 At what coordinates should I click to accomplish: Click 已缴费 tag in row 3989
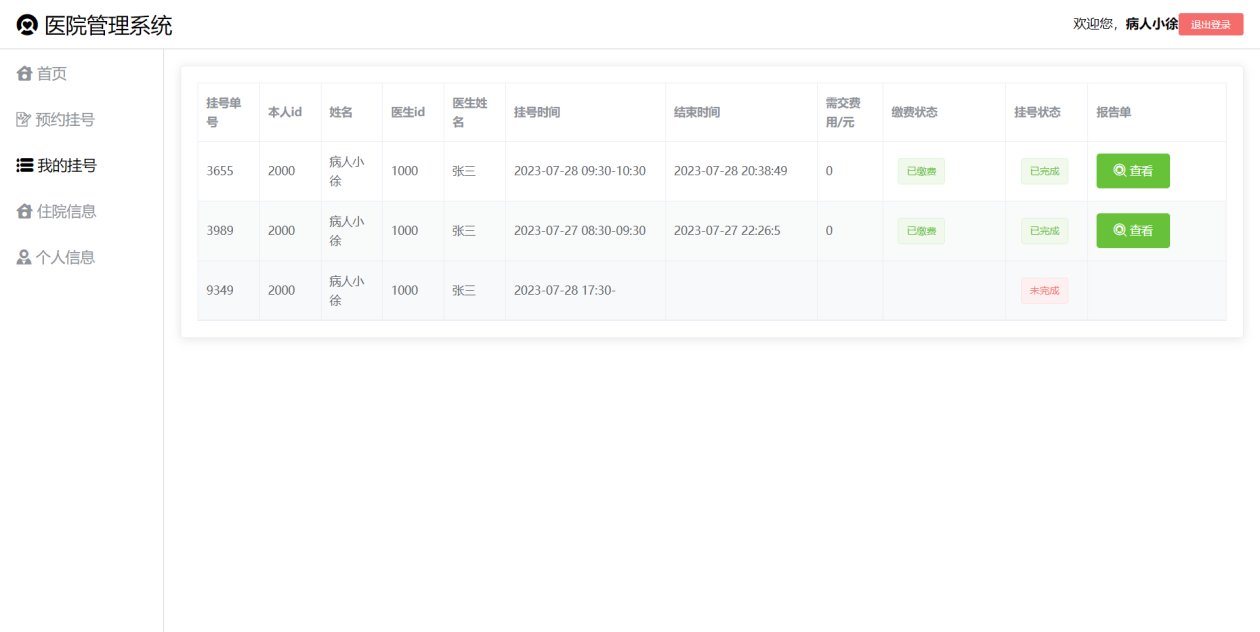coord(921,231)
